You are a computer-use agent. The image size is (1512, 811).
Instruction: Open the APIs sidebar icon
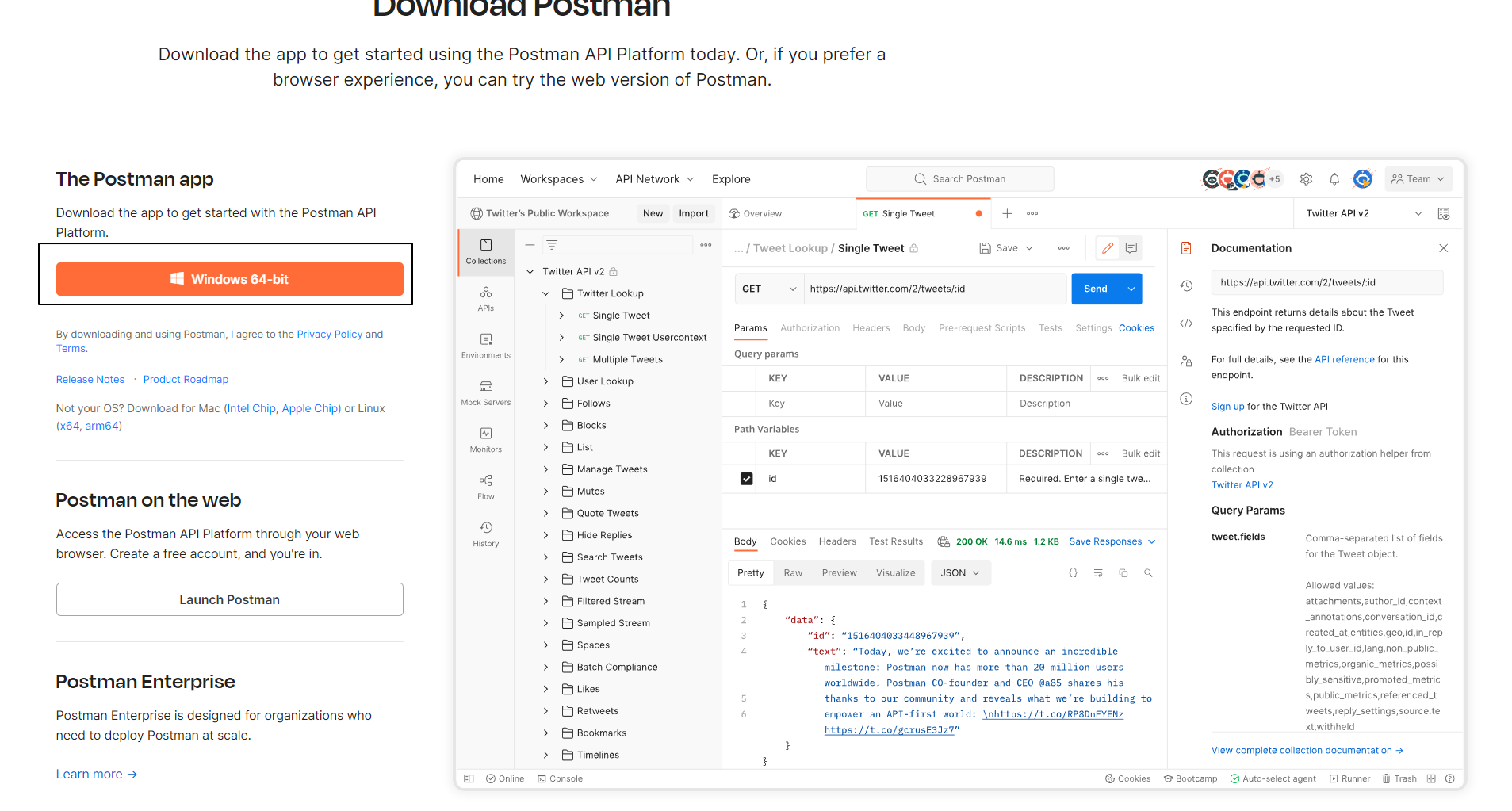(486, 299)
